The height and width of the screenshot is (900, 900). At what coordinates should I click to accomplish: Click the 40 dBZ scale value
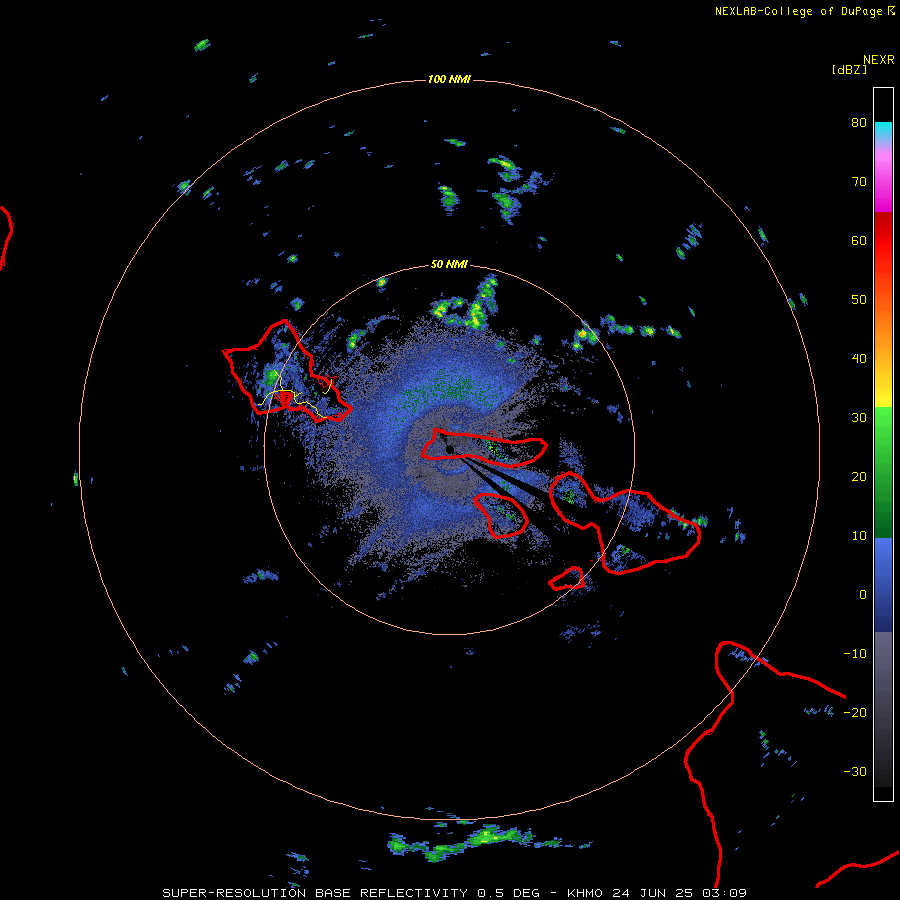[859, 359]
